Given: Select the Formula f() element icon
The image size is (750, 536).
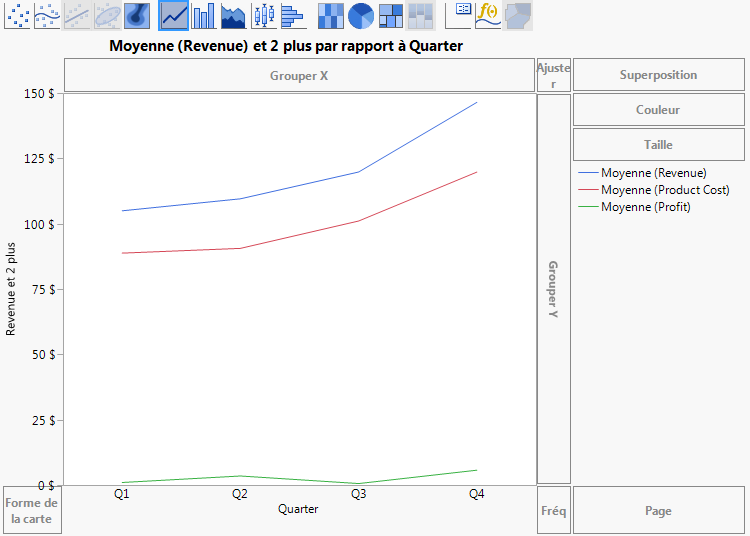Looking at the screenshot, I should (488, 15).
